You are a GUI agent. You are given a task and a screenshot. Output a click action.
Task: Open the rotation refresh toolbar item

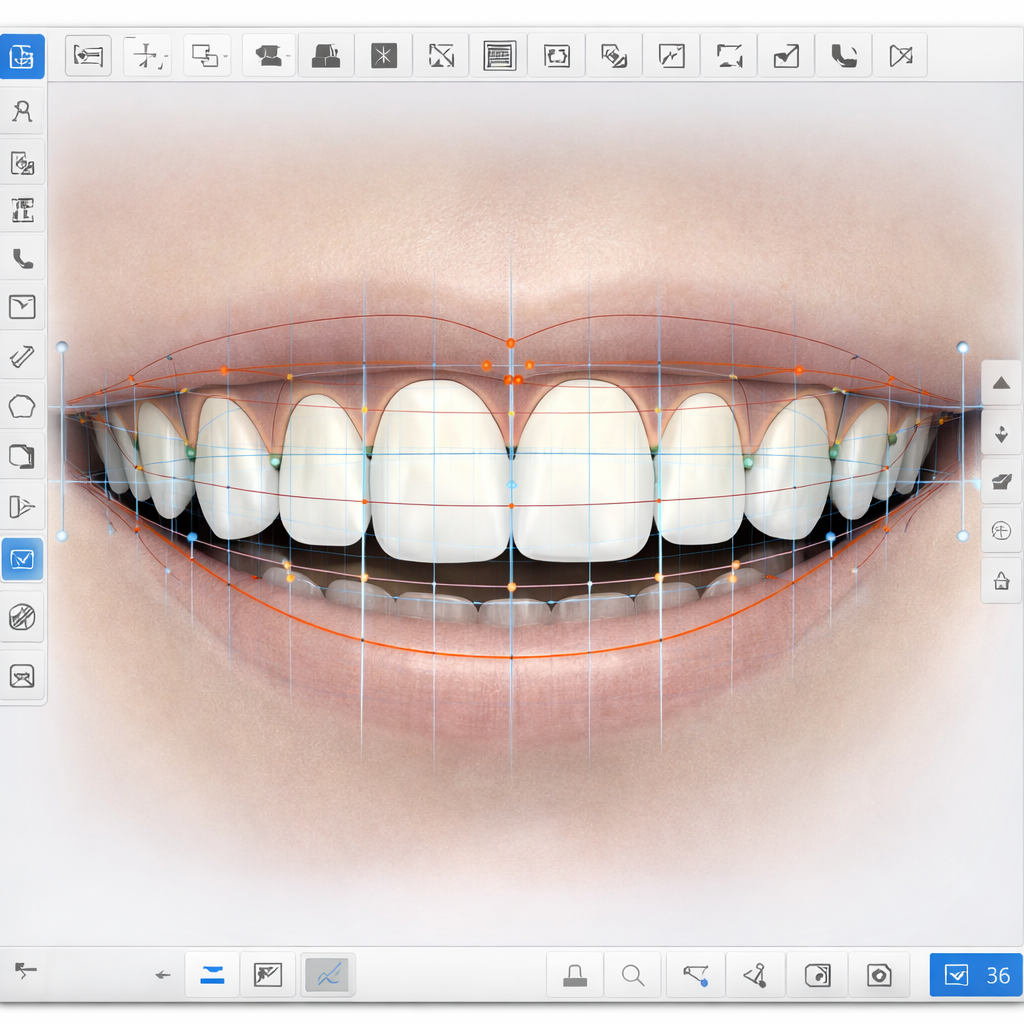(x=557, y=55)
